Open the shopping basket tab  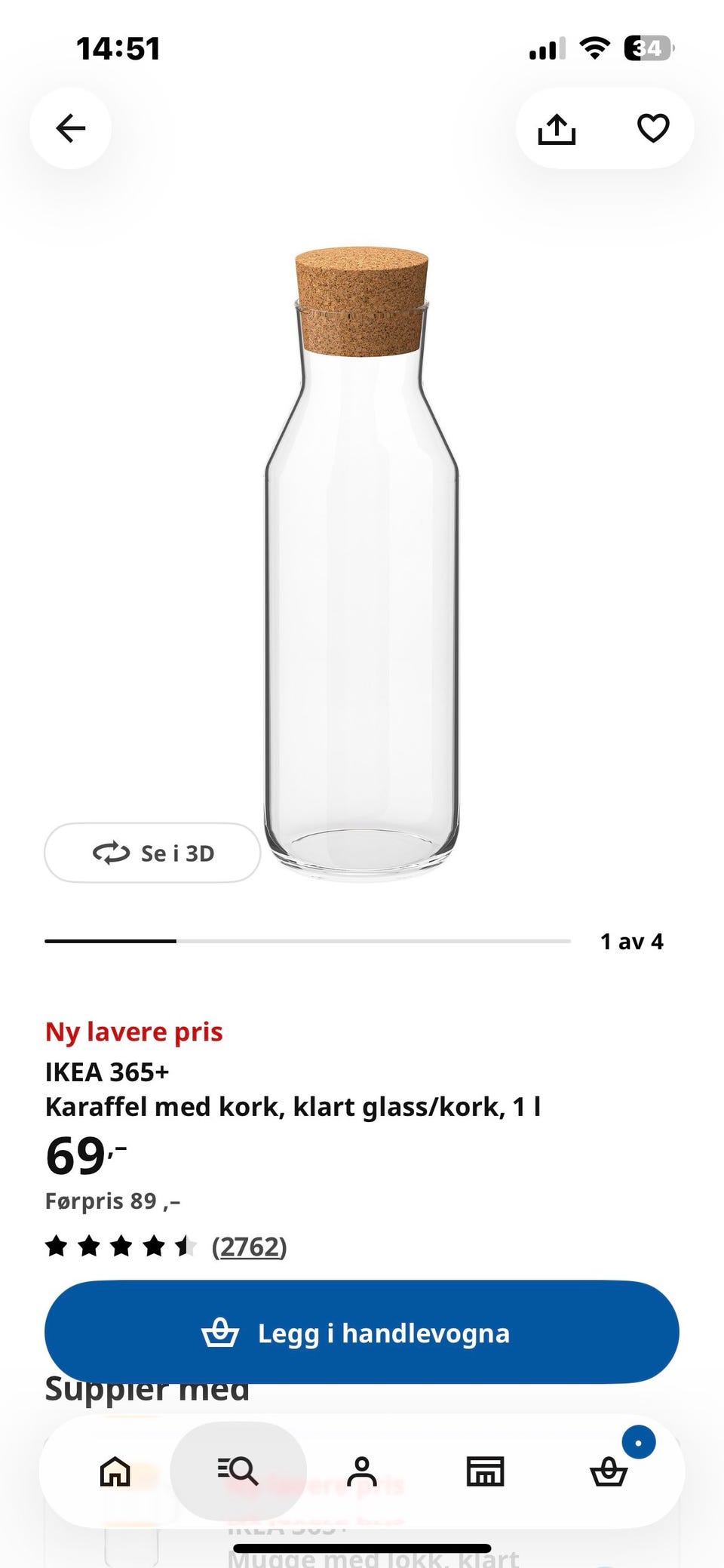click(x=609, y=1471)
